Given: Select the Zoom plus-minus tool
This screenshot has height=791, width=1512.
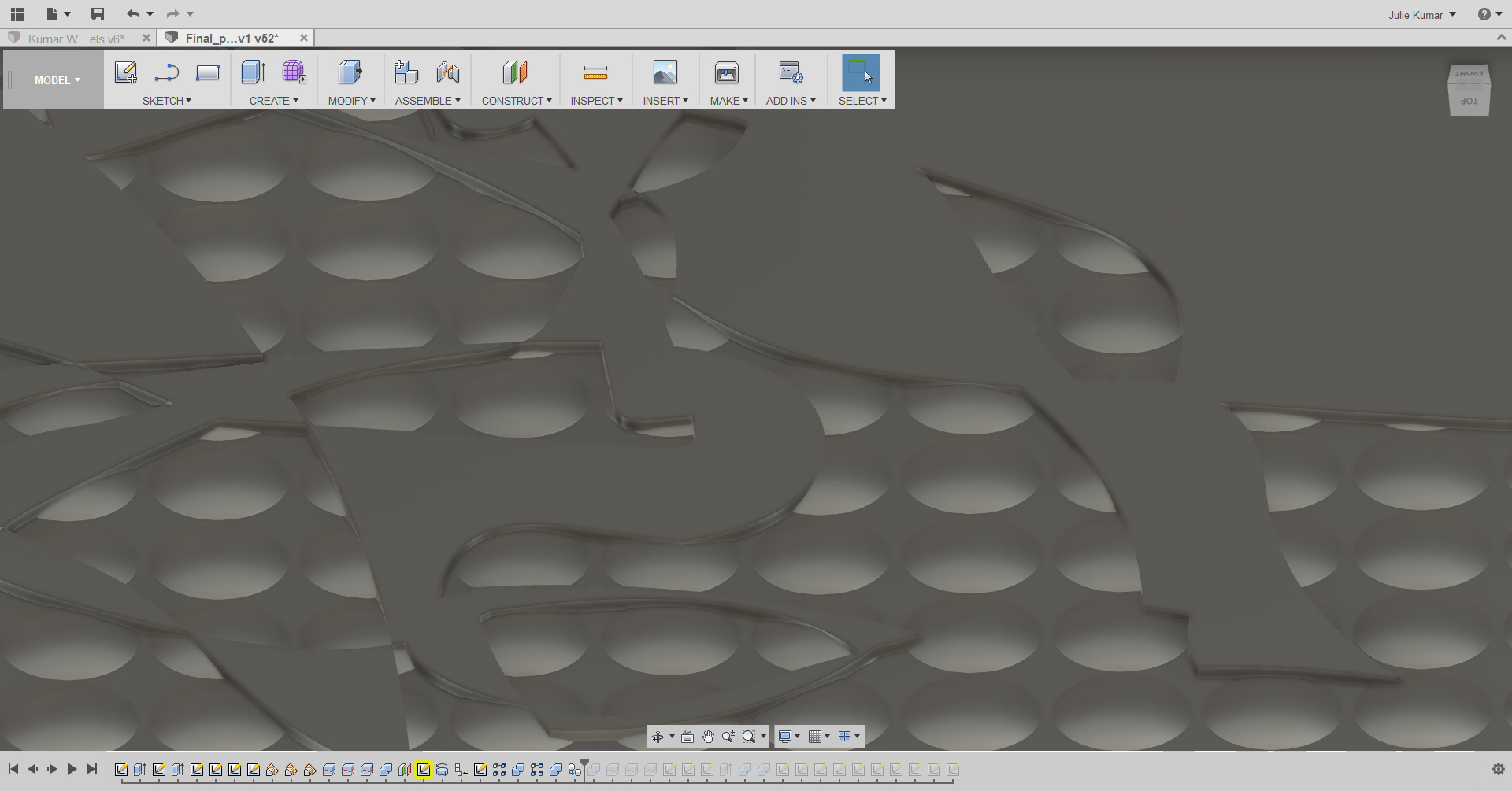Looking at the screenshot, I should click(x=728, y=737).
